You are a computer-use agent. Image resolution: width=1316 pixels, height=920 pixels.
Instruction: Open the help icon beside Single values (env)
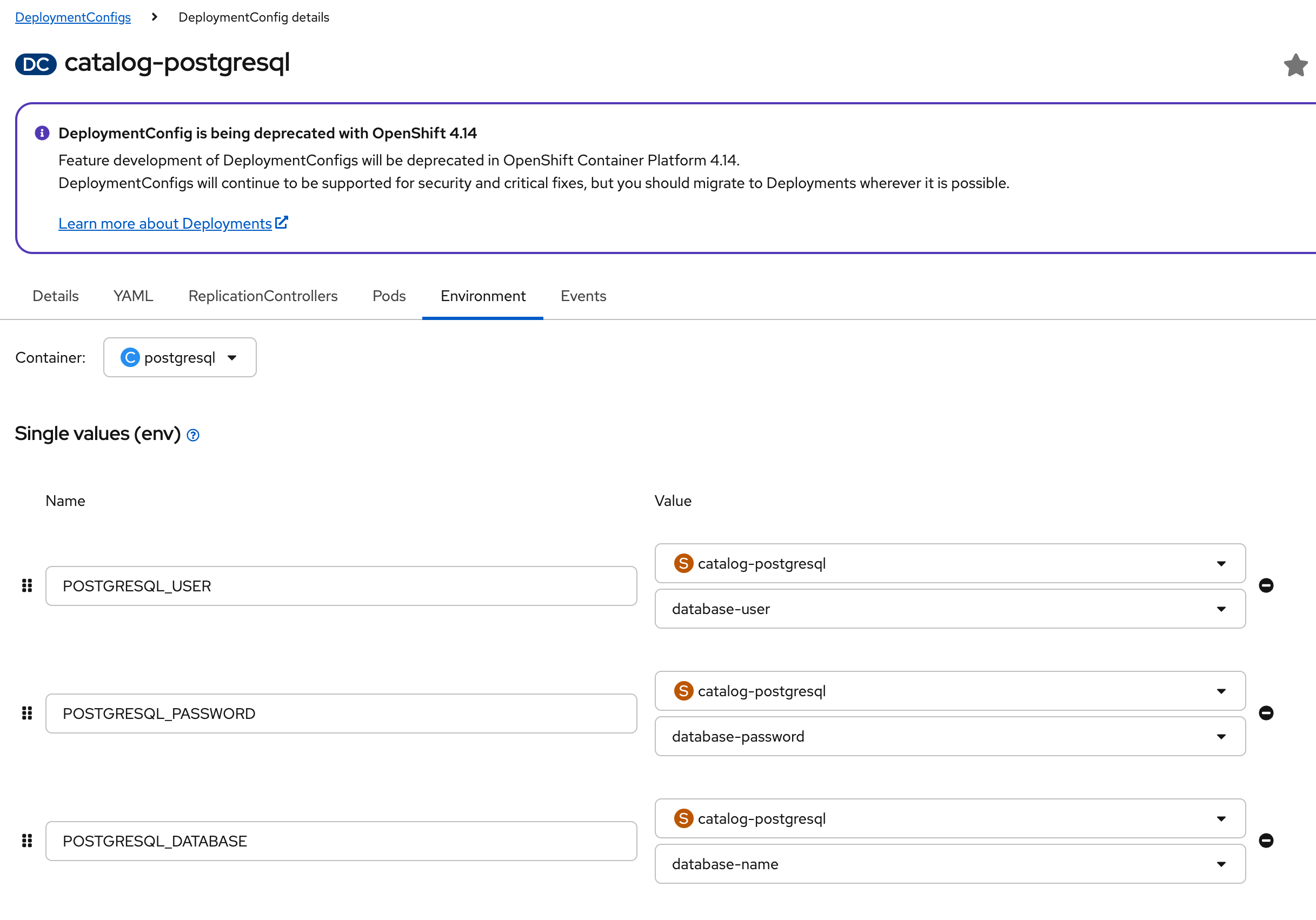193,435
